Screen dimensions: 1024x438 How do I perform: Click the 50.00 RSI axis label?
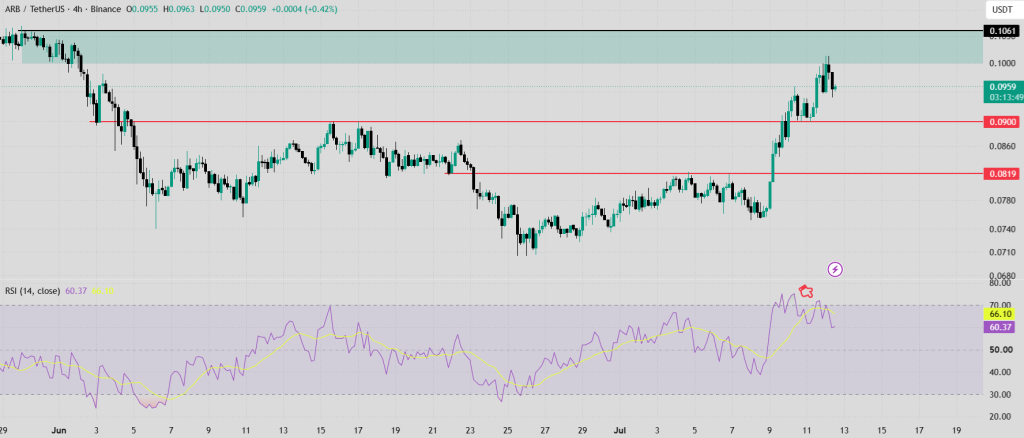click(999, 350)
